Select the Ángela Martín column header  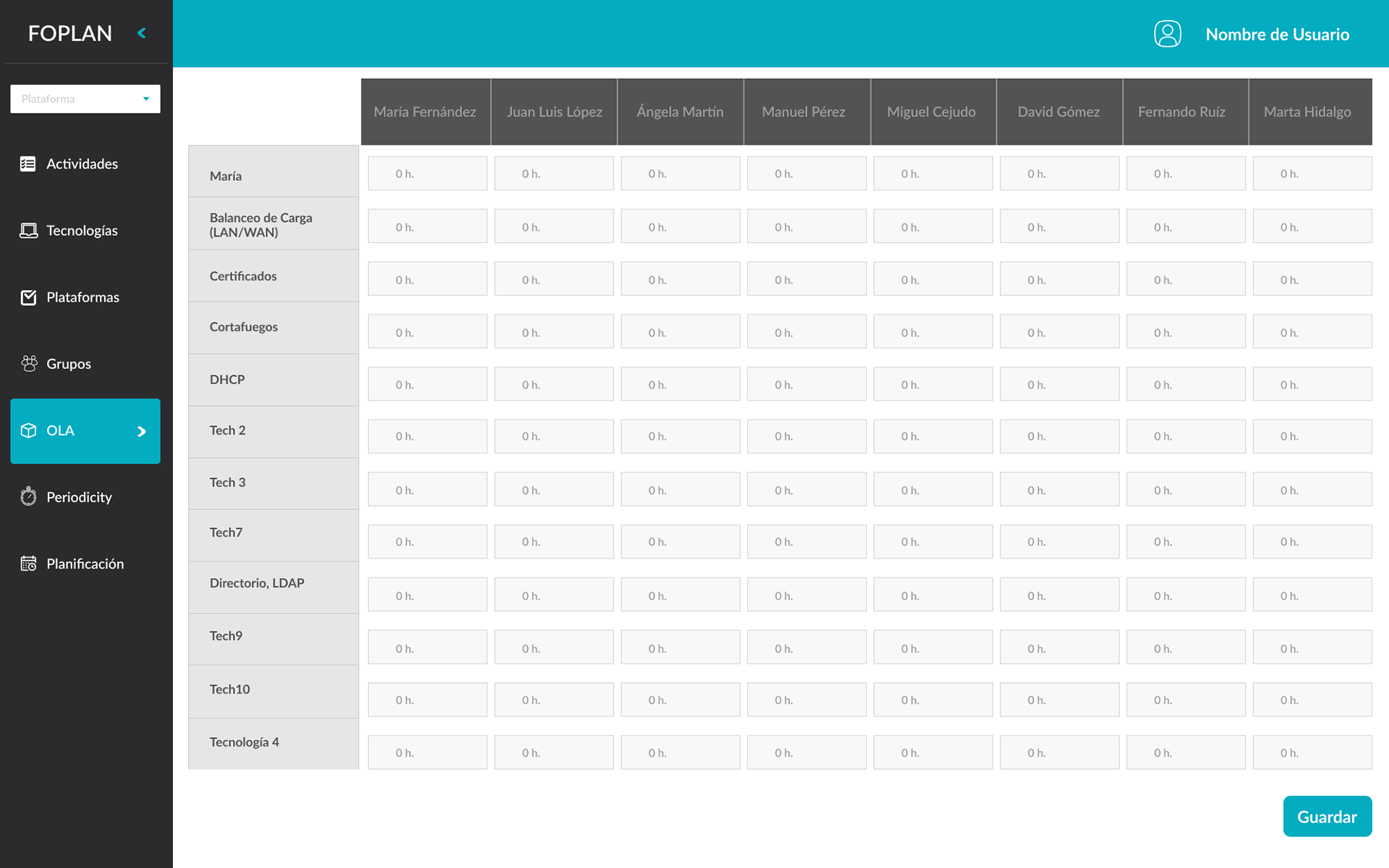(679, 112)
